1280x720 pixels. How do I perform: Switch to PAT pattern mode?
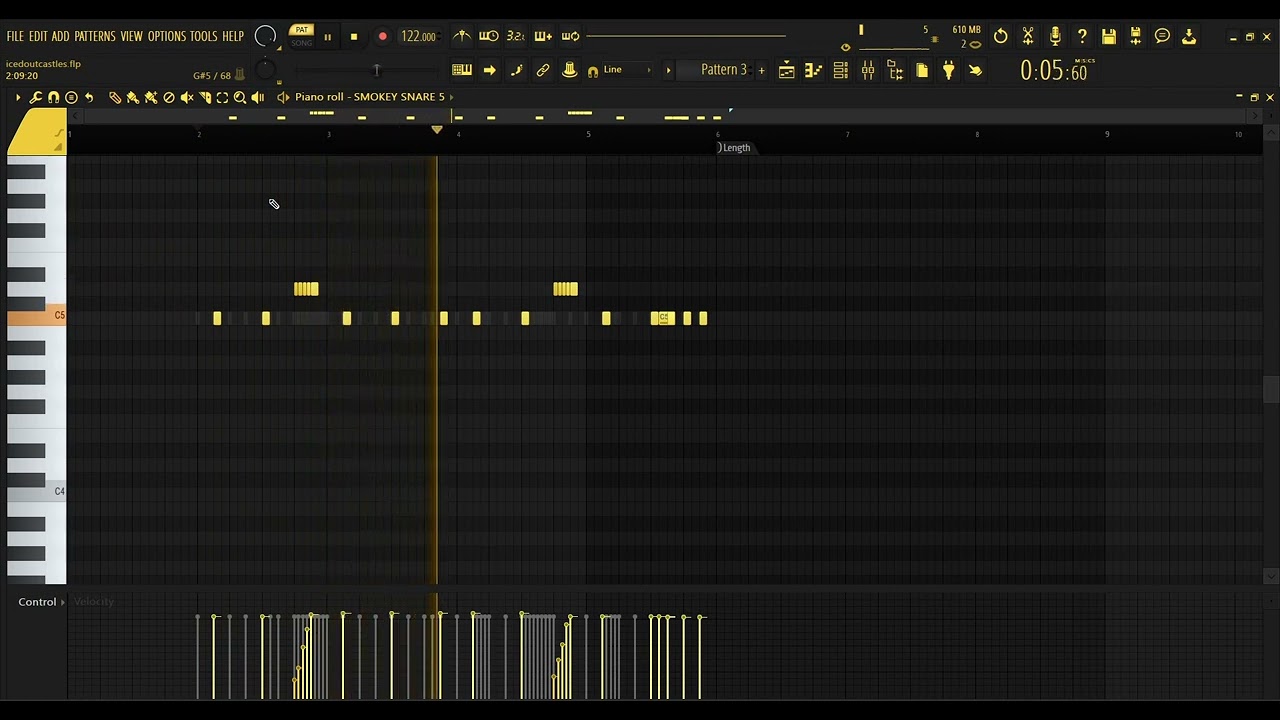302,30
